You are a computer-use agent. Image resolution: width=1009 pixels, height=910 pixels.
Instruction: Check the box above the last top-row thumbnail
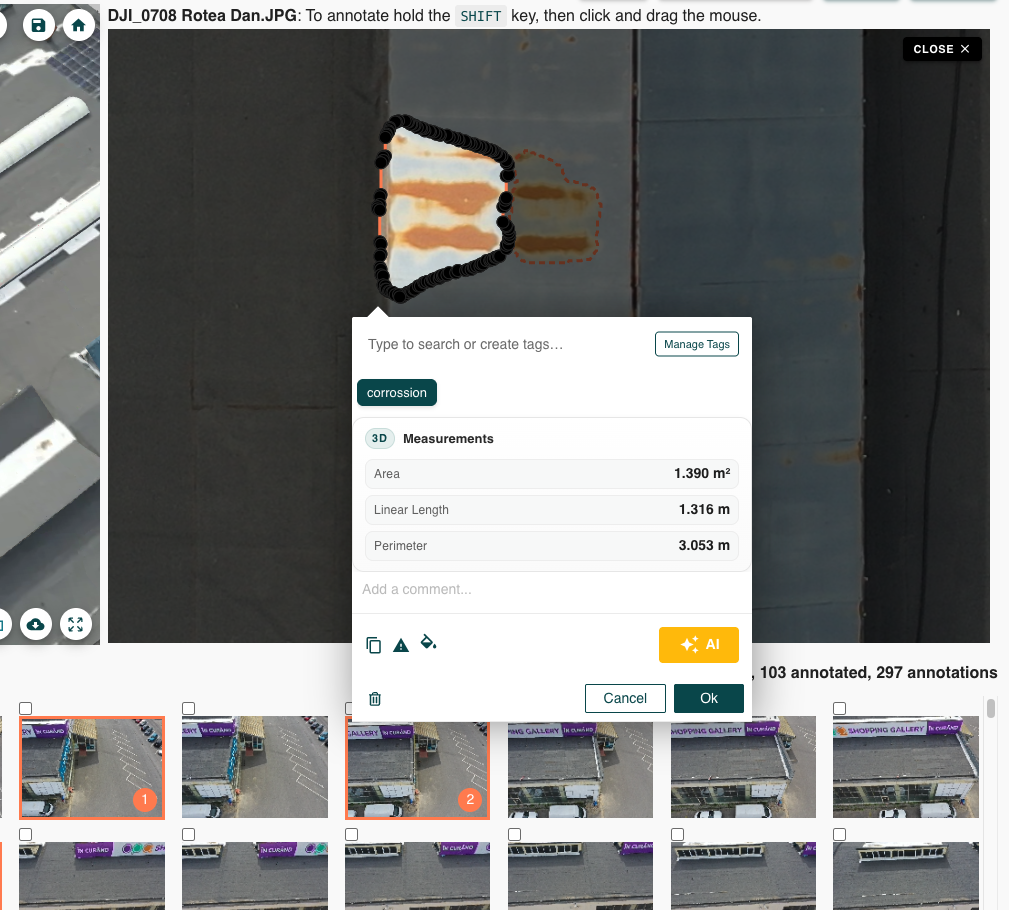pos(840,709)
